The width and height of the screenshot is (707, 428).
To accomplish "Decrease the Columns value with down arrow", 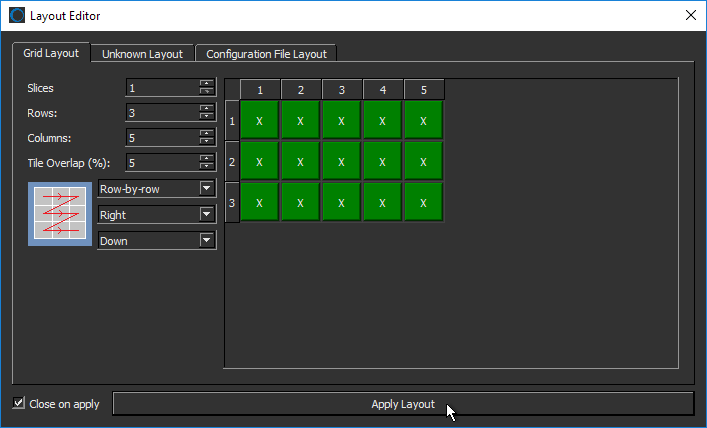I will click(x=207, y=141).
